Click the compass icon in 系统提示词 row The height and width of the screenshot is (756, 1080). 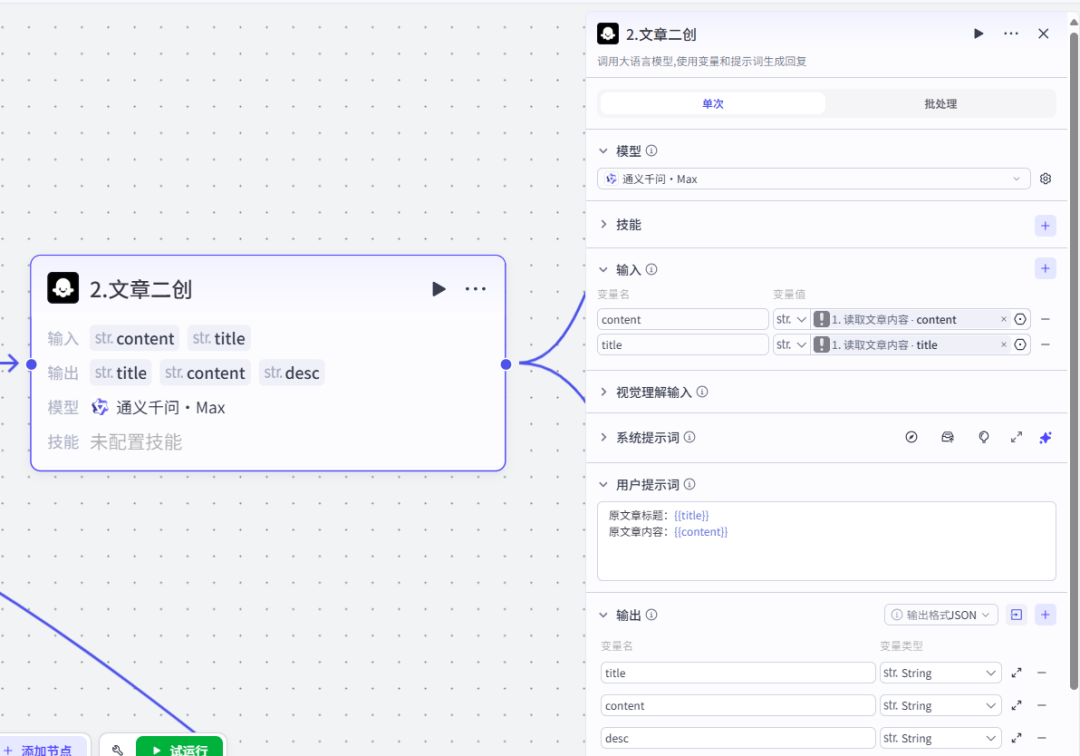911,437
